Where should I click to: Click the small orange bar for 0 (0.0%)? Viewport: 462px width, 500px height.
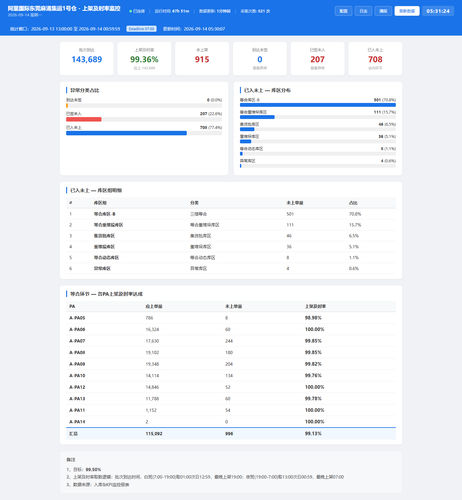67,106
